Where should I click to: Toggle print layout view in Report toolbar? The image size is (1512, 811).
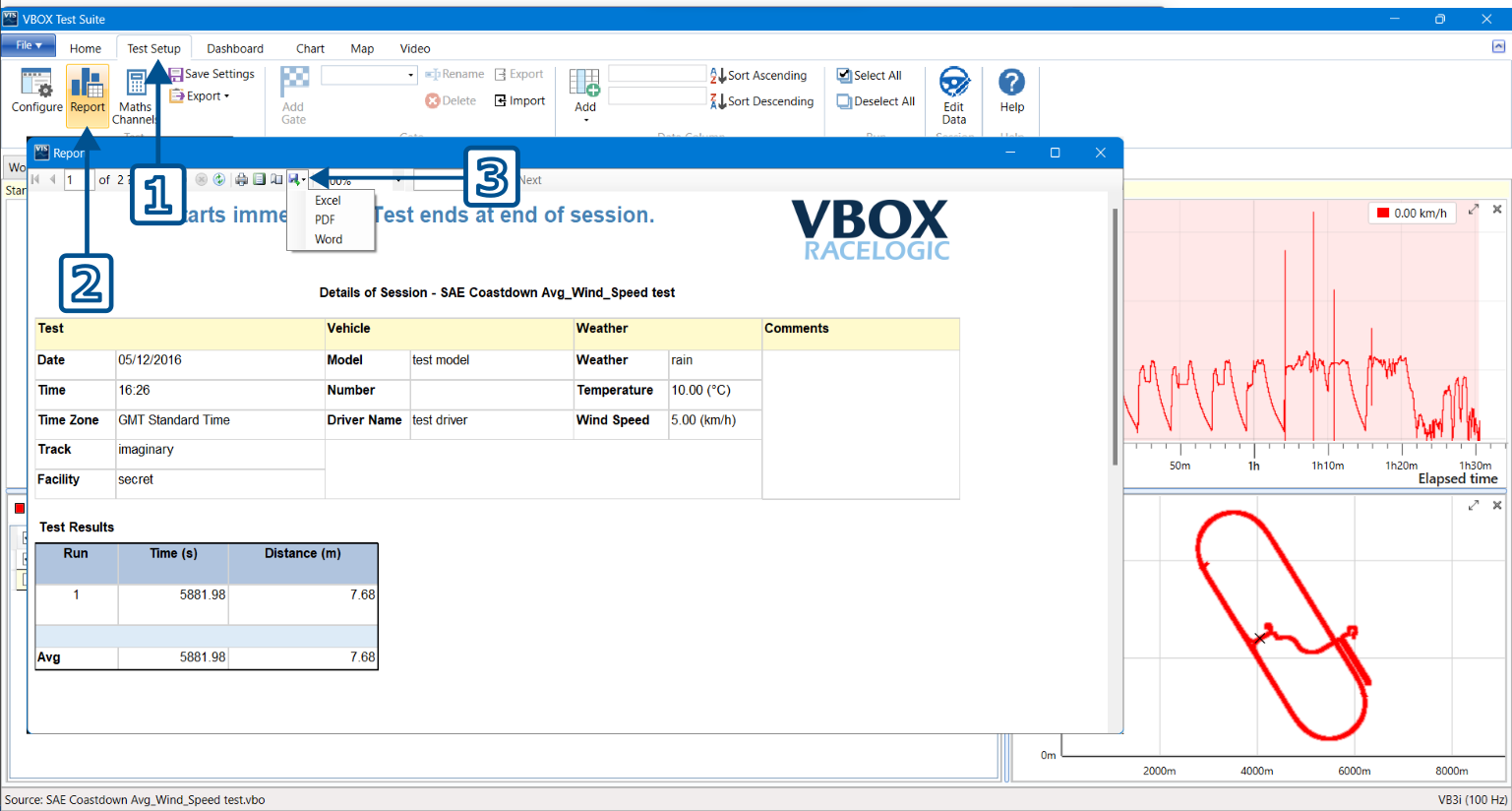tap(260, 179)
